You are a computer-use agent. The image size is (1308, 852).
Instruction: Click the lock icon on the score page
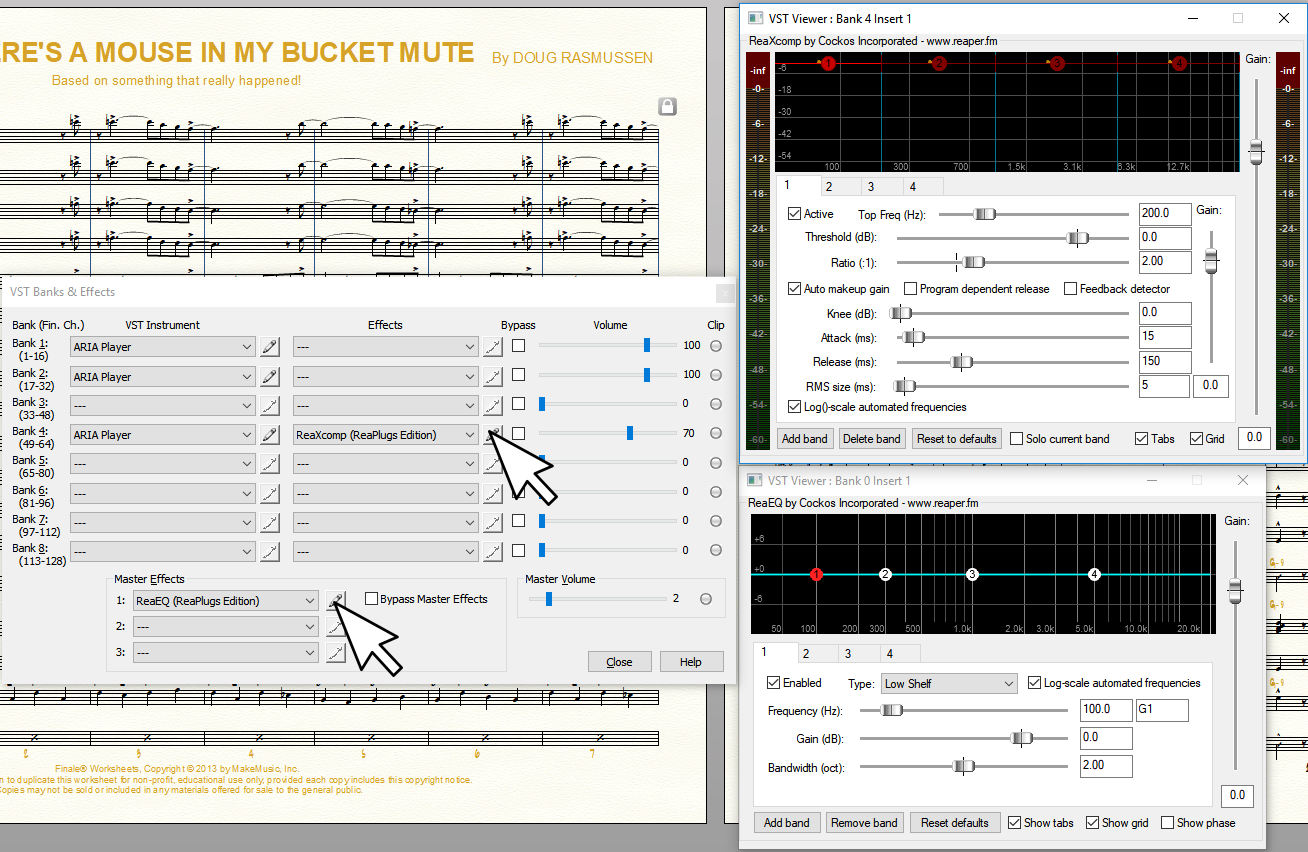point(668,106)
